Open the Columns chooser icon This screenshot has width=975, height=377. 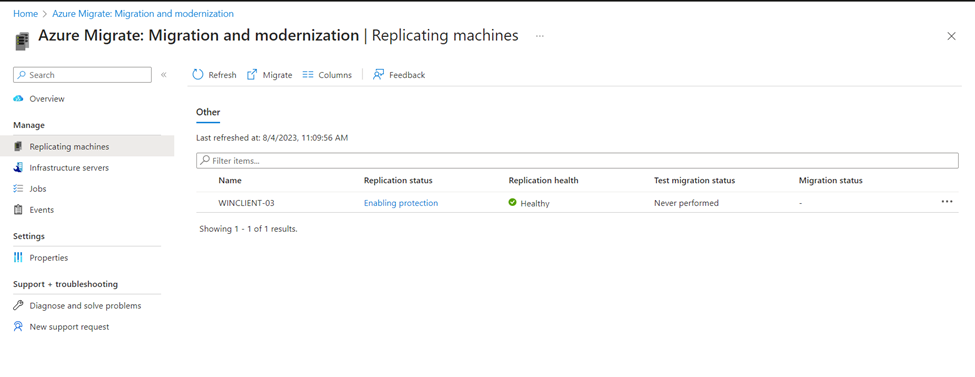[308, 75]
